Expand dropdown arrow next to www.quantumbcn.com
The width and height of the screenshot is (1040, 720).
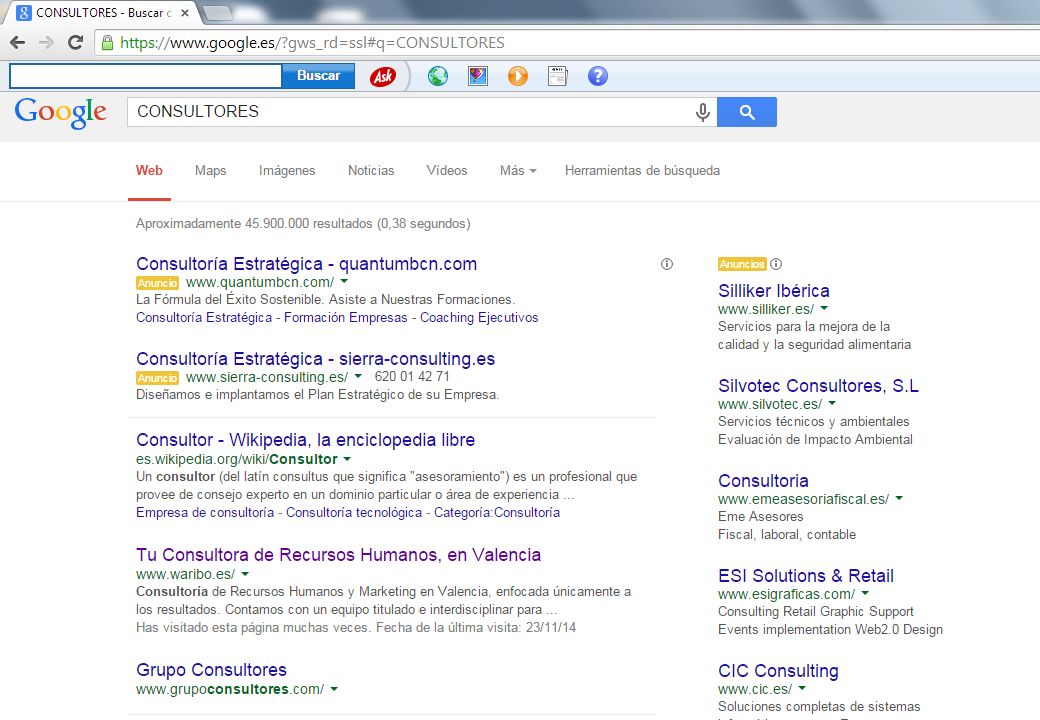[344, 282]
